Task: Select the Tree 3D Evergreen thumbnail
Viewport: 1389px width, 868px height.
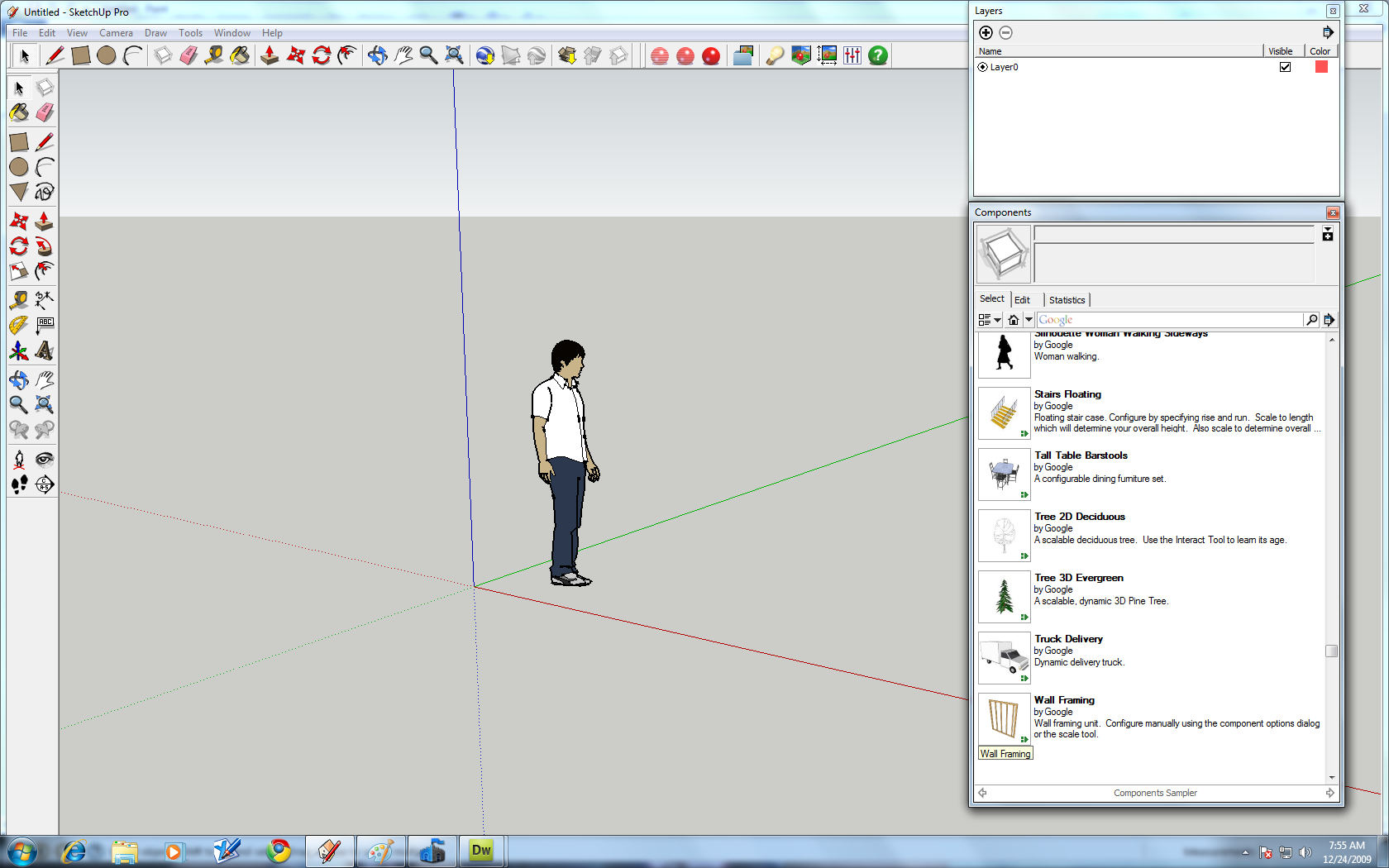Action: [x=1005, y=597]
